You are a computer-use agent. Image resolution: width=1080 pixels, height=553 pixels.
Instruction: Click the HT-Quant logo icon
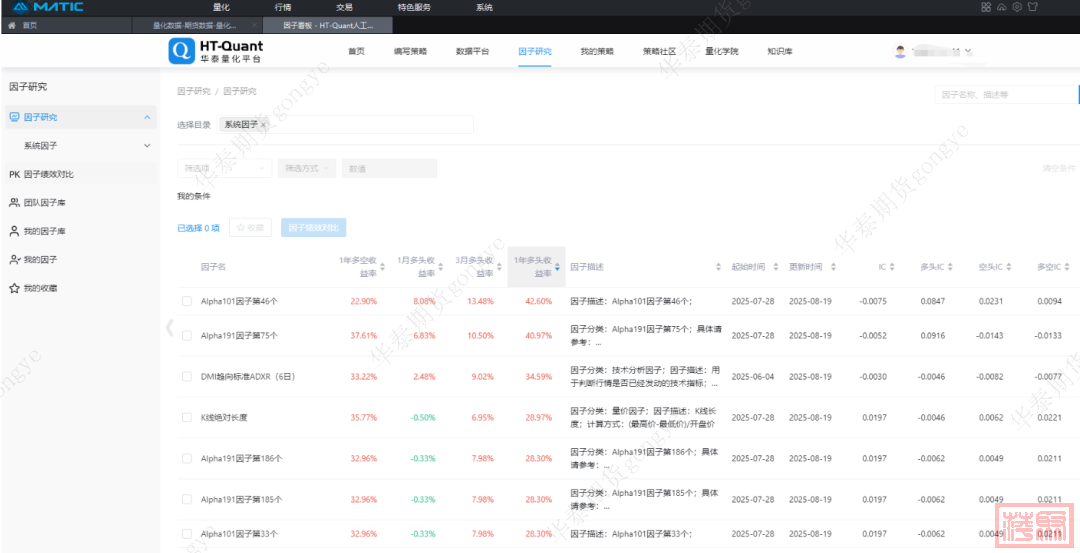point(181,51)
